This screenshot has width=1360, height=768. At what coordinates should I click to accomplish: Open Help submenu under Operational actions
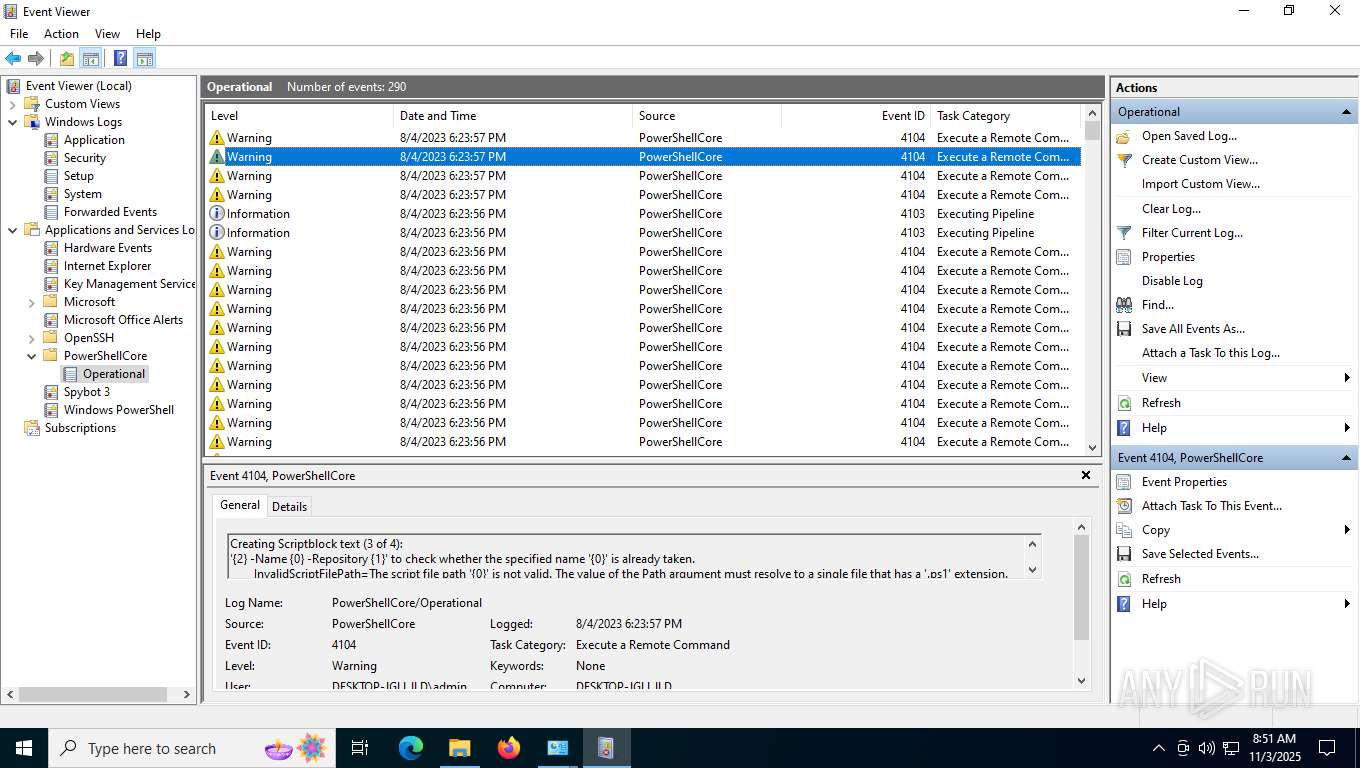point(1347,428)
